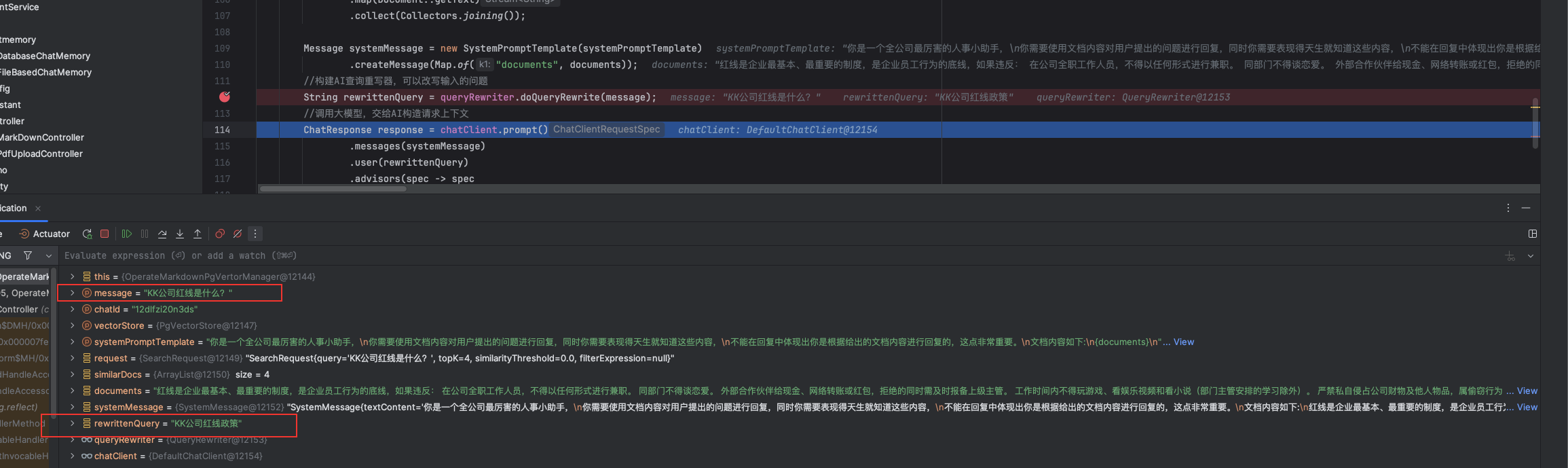Click line number 109 in the gutter
Screen dimensions: 1568x468
pyautogui.click(x=222, y=48)
